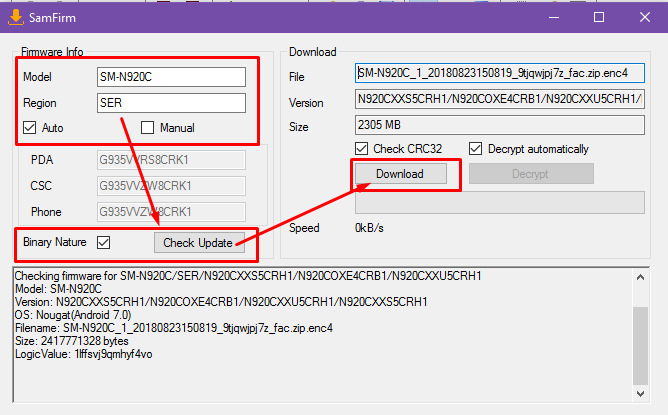Image resolution: width=668 pixels, height=415 pixels.
Task: Maximize the SamFirm window
Action: point(599,17)
